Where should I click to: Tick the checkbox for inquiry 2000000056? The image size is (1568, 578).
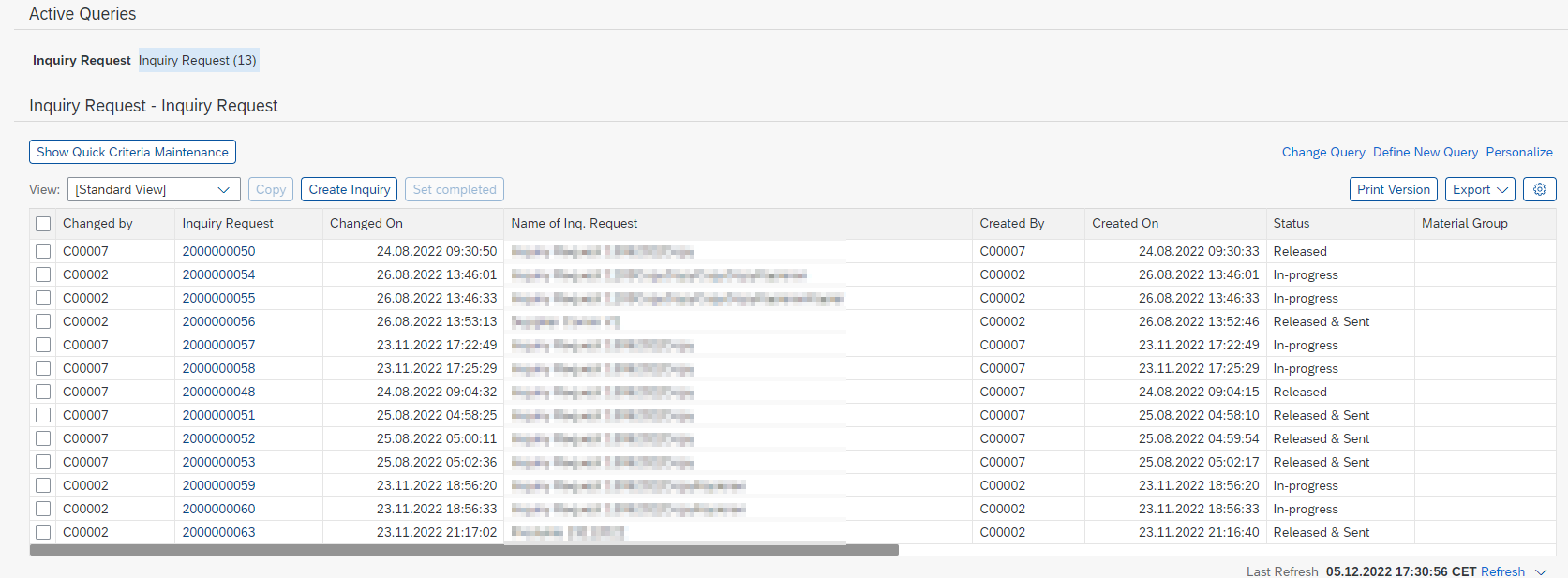tap(43, 321)
